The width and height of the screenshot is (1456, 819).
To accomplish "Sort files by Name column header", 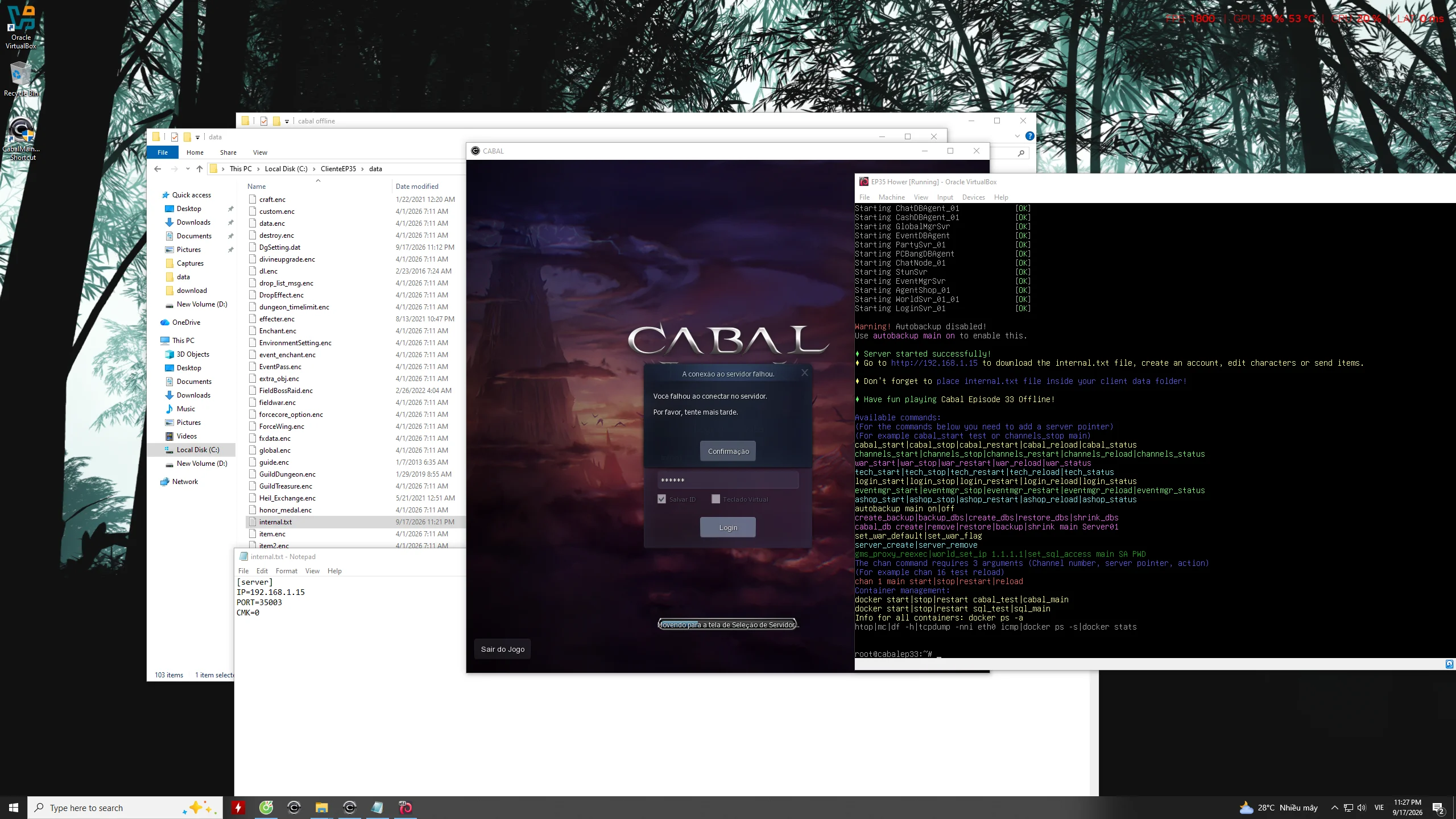I will click(x=257, y=187).
